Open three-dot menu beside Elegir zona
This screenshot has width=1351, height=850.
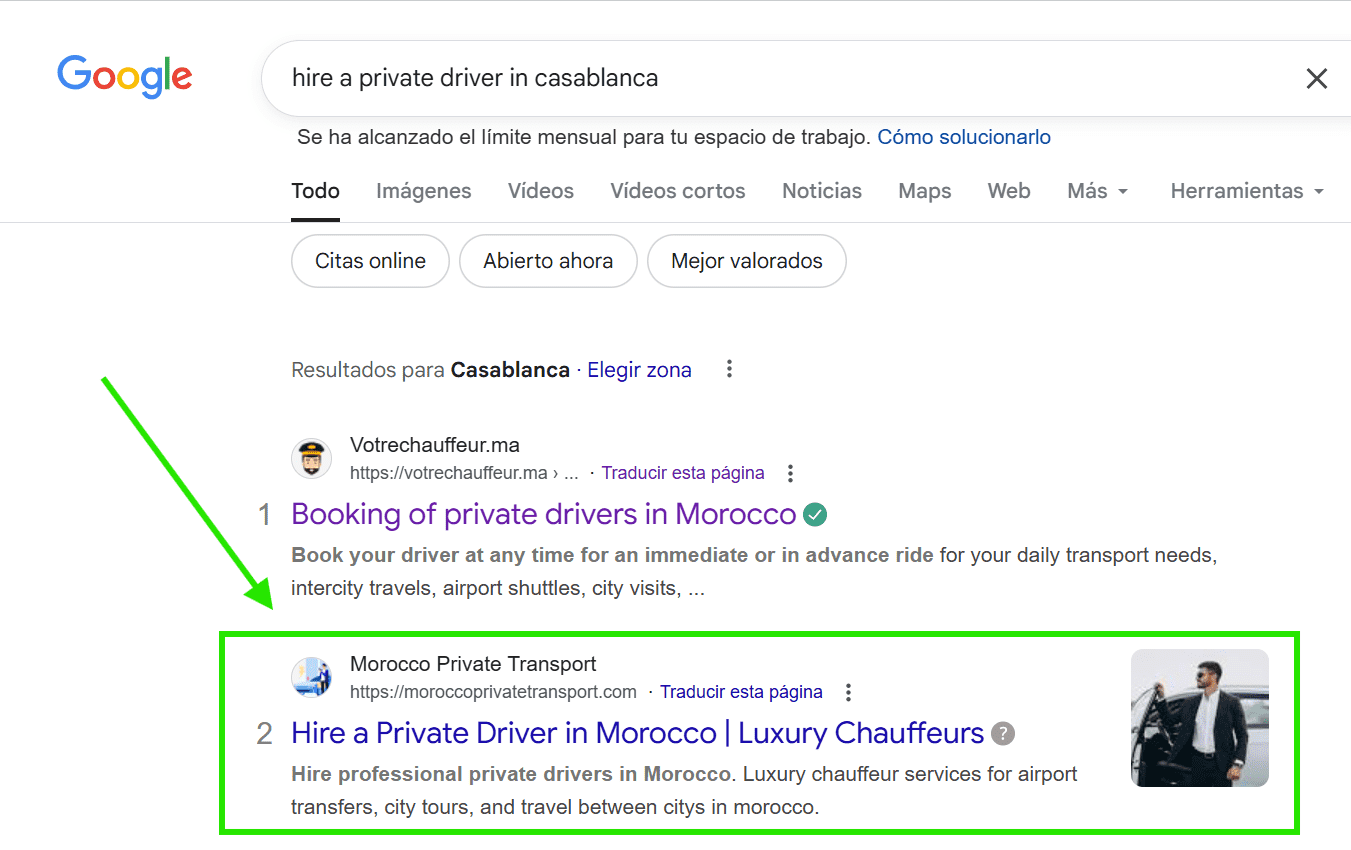coord(729,370)
